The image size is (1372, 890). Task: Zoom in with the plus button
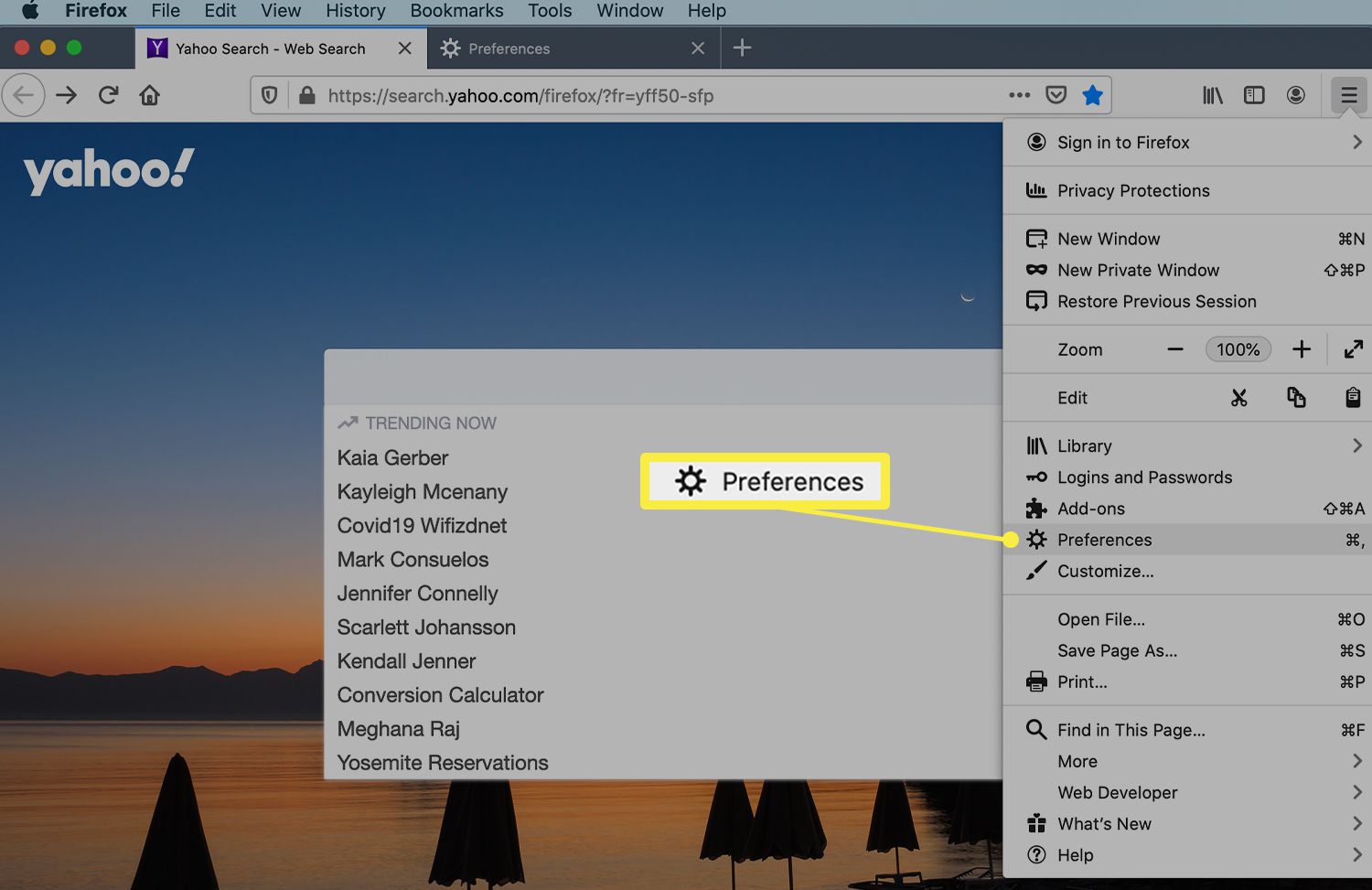click(x=1302, y=349)
